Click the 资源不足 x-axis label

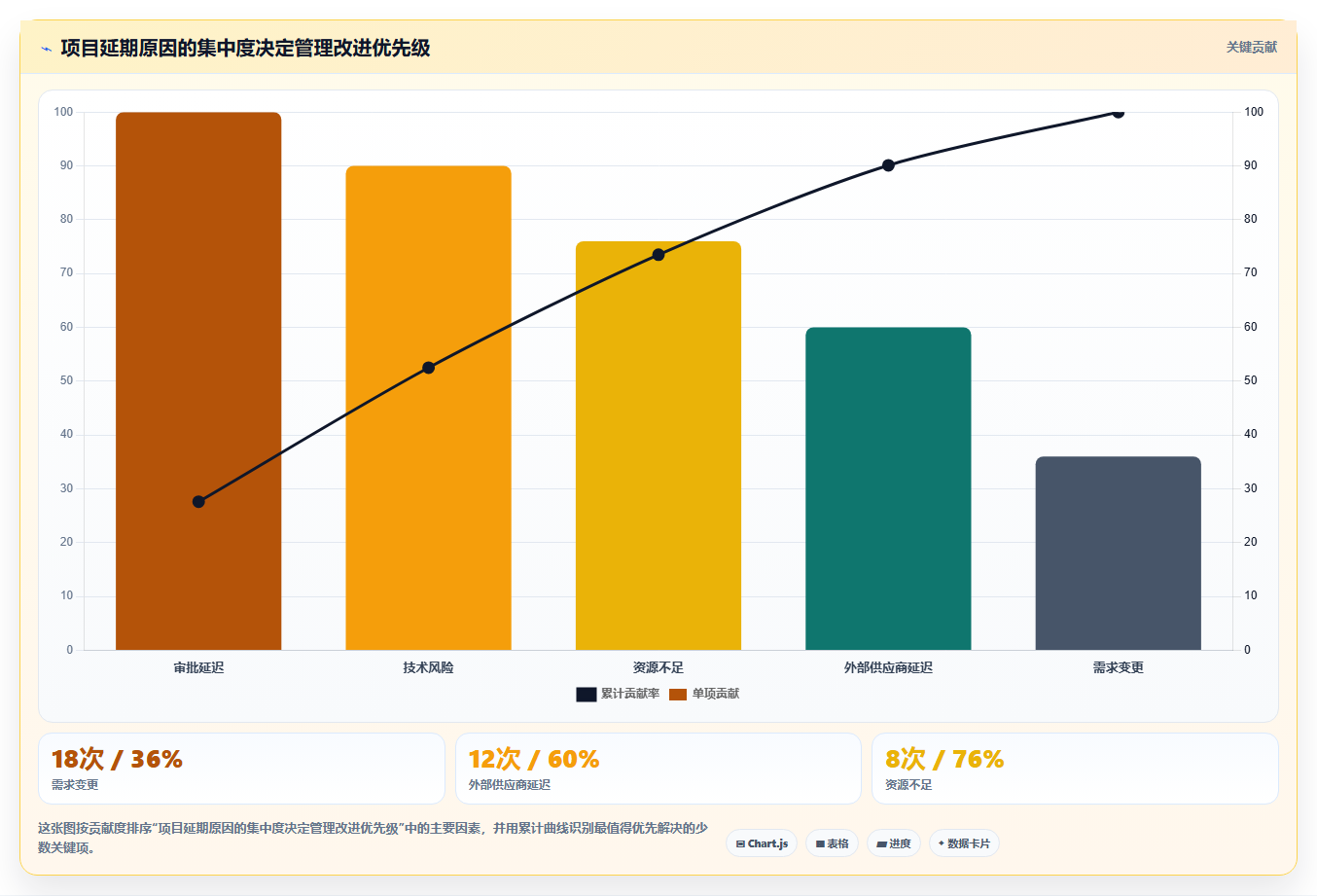pos(658,667)
